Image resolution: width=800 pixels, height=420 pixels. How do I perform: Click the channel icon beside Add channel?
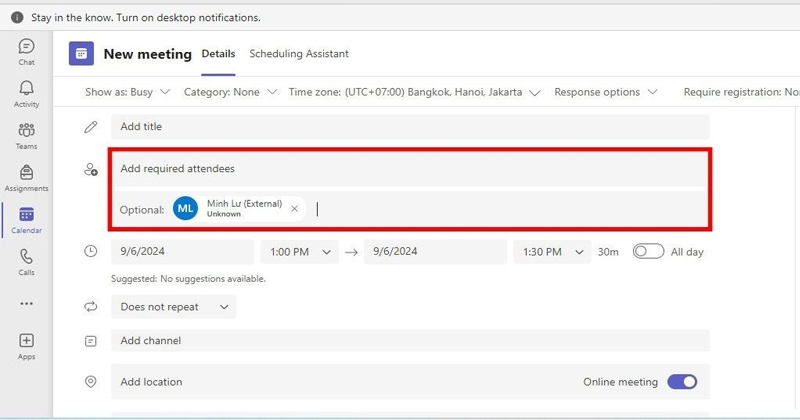point(90,341)
